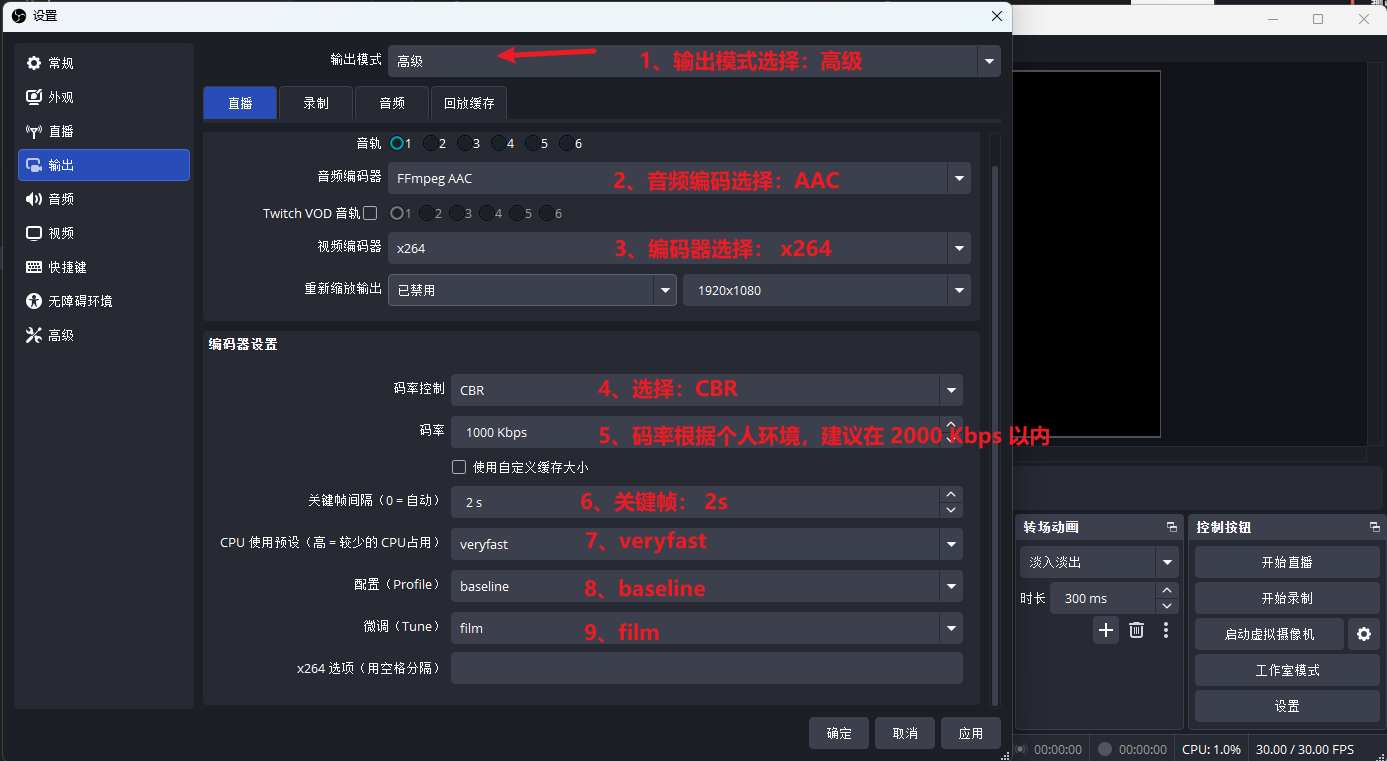Open 外观 settings via its sidebar icon

click(x=34, y=97)
